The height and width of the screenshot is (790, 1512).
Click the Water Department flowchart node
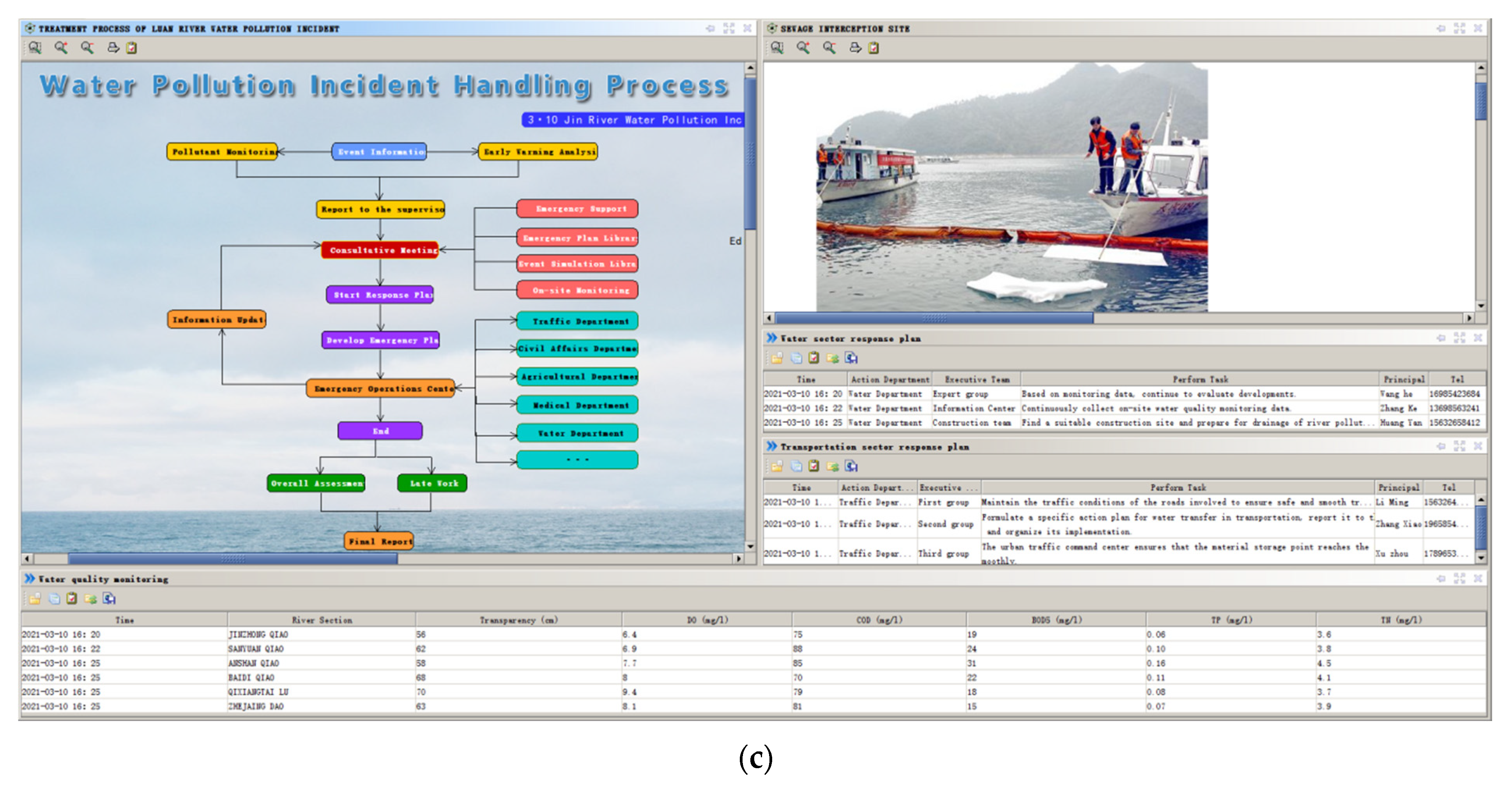point(578,433)
